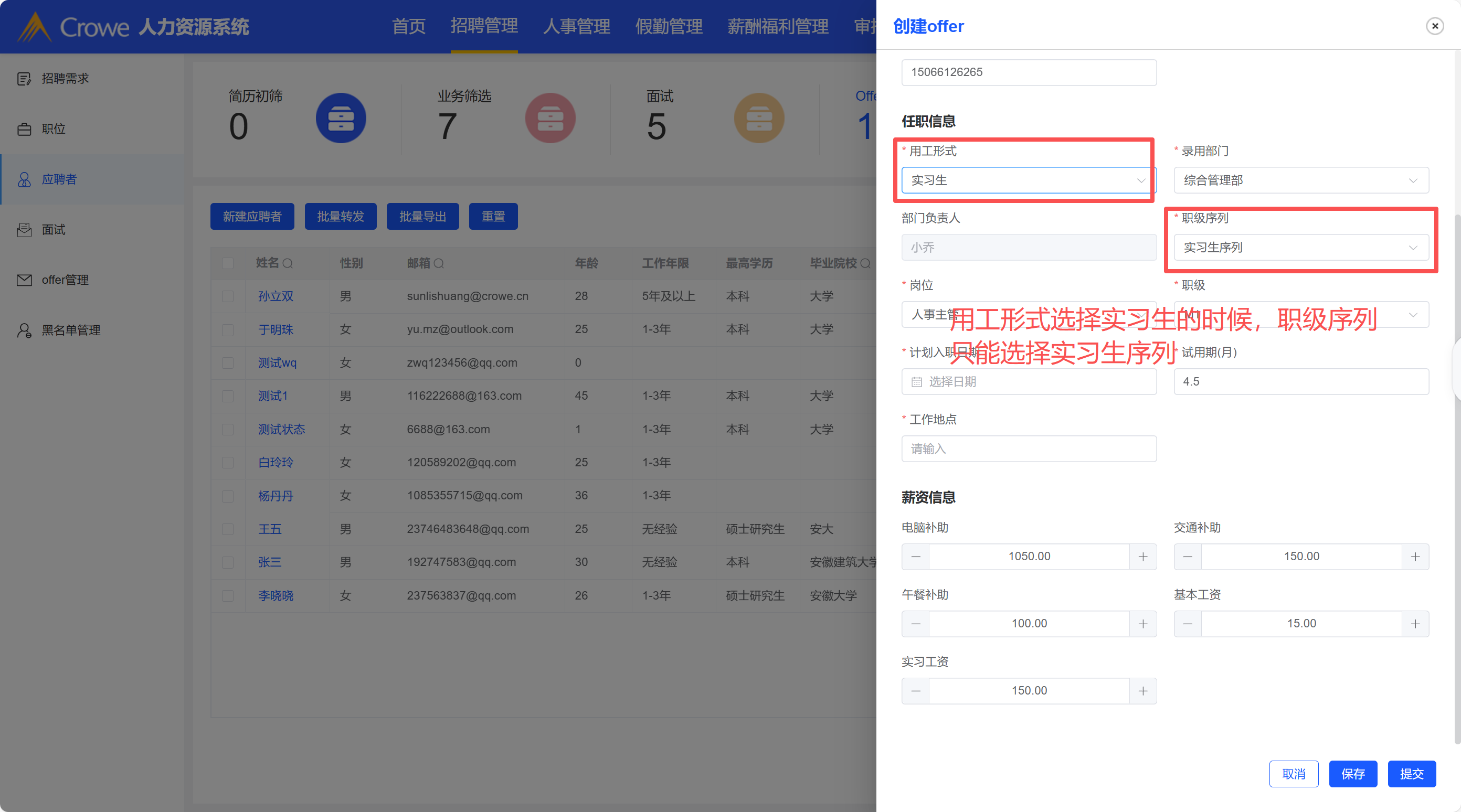Switch to 人事管理 top menu
Viewport: 1461px width, 812px height.
coord(576,27)
